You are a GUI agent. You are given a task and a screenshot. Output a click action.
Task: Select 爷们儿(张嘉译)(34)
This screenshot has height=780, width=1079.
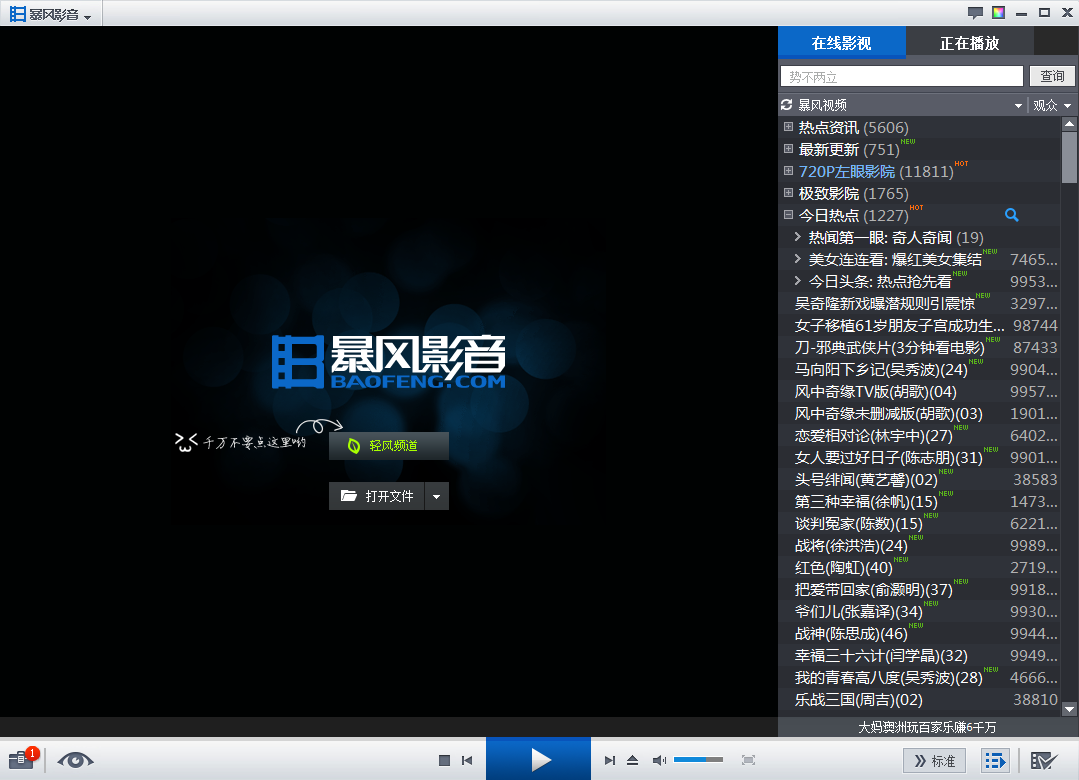point(920,612)
